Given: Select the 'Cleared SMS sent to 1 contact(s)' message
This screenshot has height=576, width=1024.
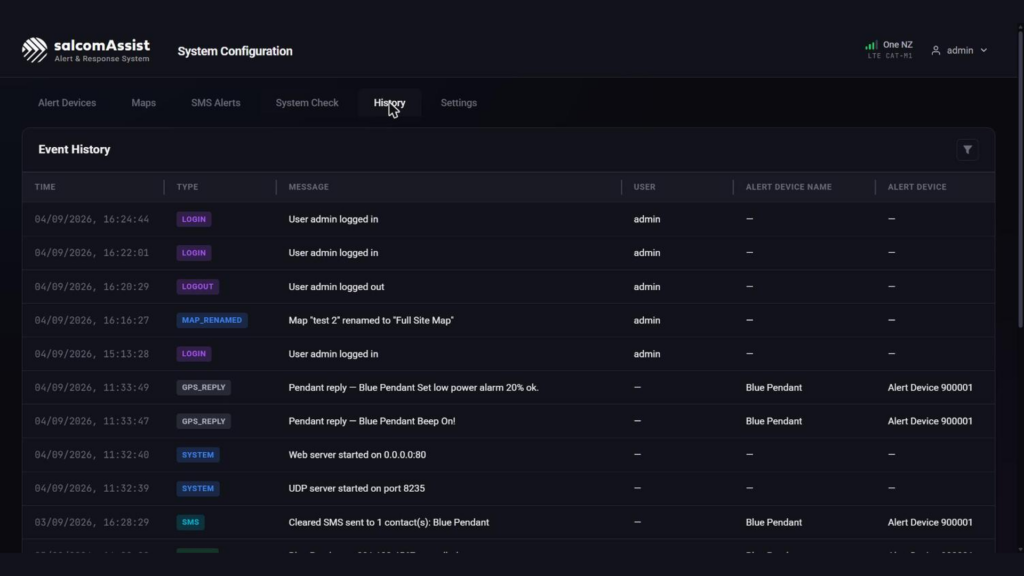Looking at the screenshot, I should click(x=389, y=522).
